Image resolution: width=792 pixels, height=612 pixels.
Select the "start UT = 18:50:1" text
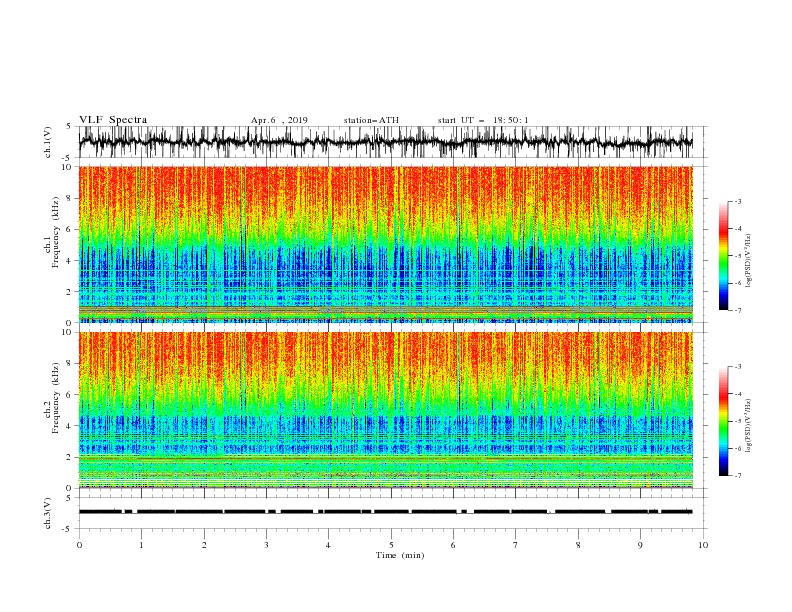click(483, 120)
